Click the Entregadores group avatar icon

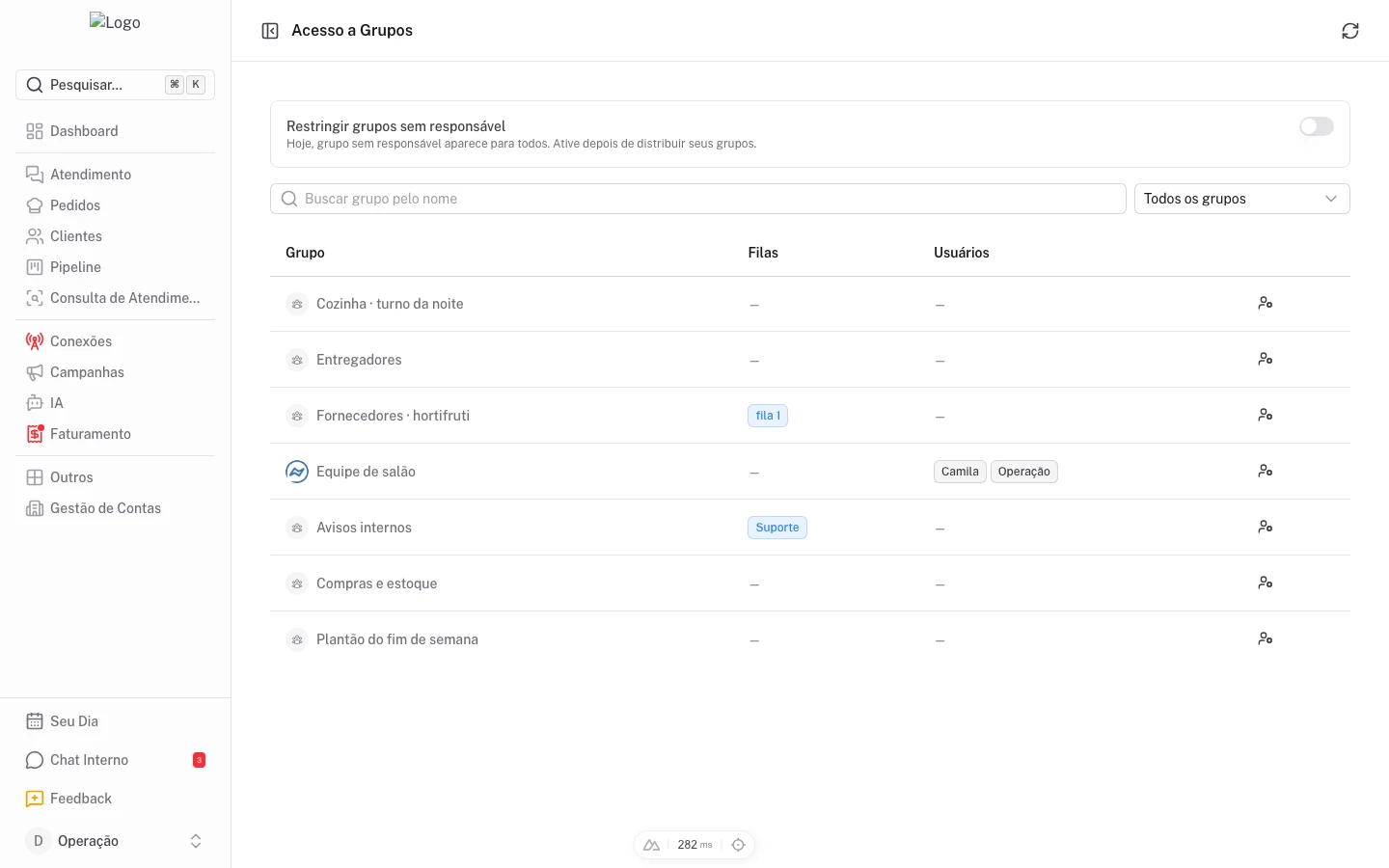(297, 360)
